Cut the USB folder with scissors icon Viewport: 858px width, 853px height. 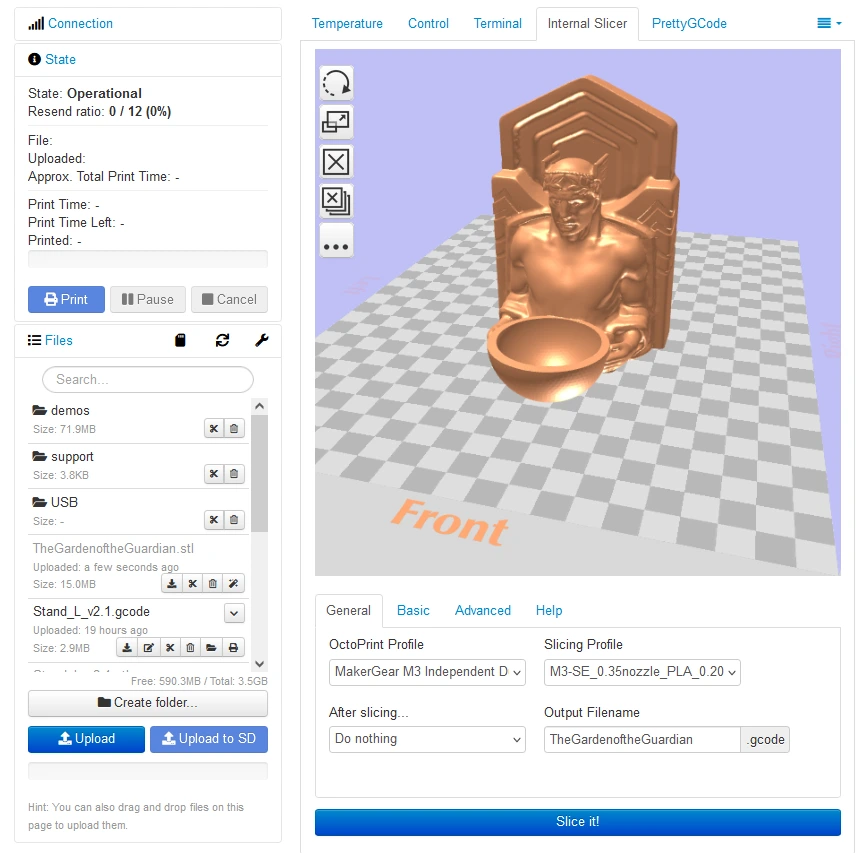coord(214,520)
